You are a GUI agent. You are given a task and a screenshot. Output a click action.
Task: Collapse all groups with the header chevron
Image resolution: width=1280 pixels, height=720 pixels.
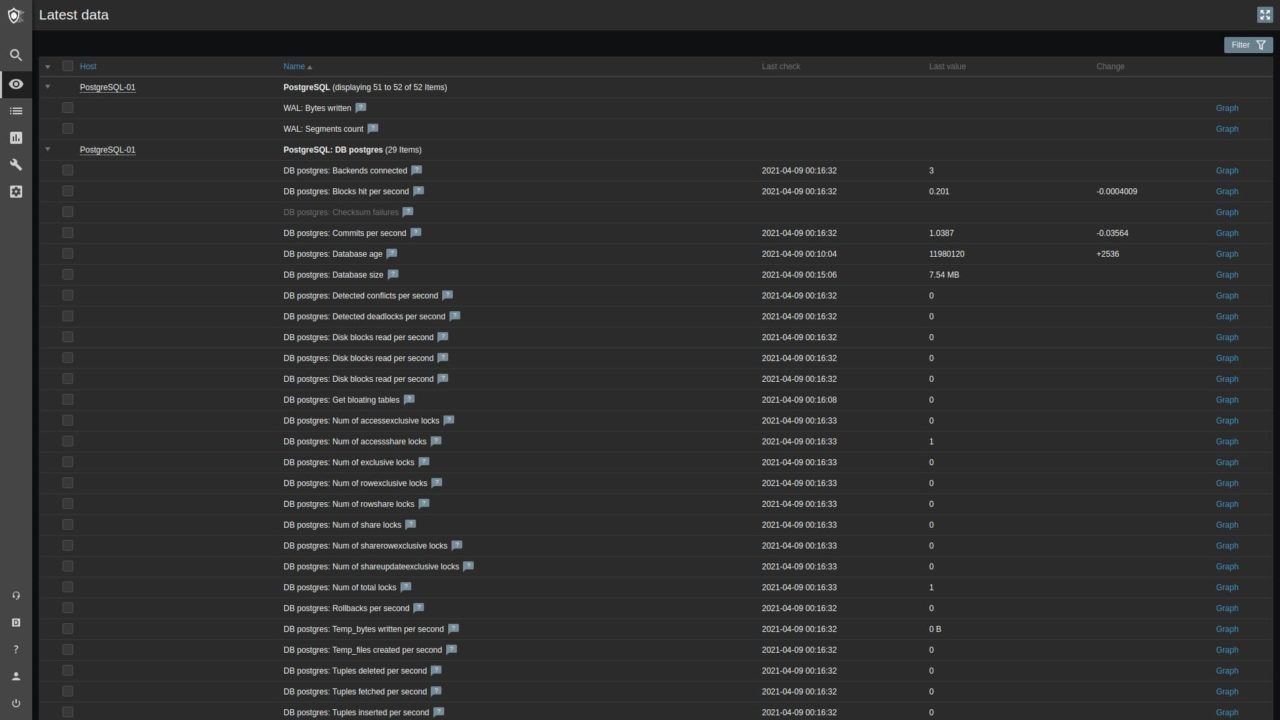tap(47, 66)
